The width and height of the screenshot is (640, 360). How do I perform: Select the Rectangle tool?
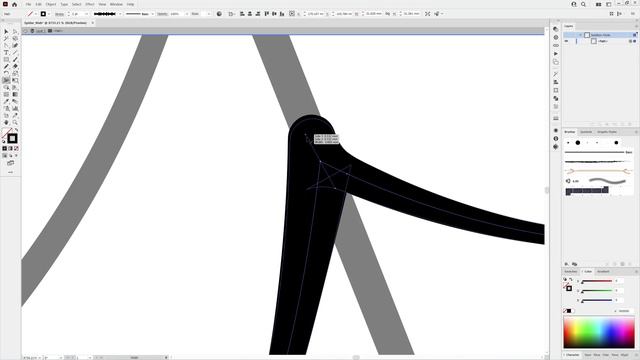[x=6, y=60]
